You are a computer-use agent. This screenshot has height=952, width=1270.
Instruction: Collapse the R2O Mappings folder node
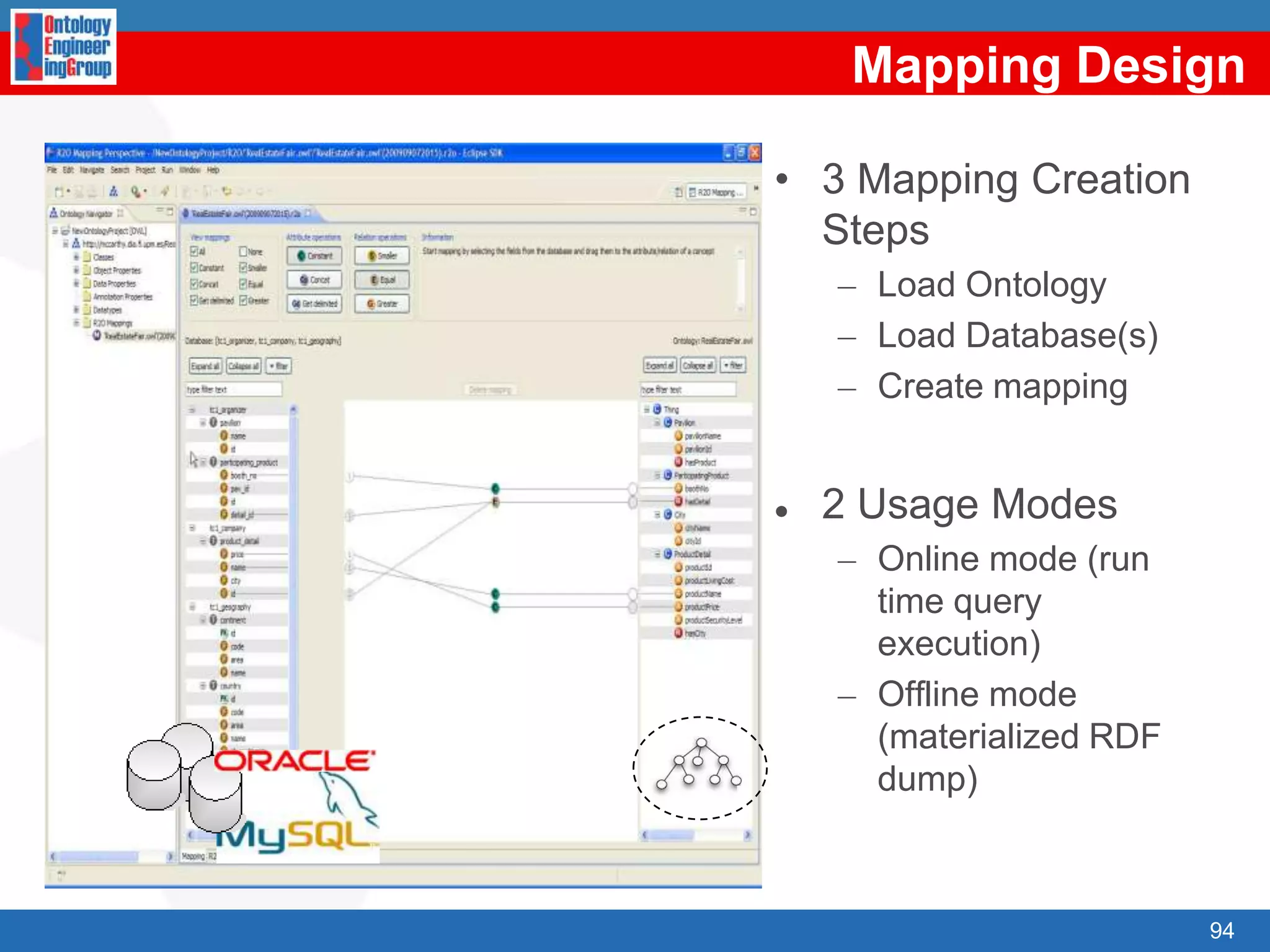click(x=76, y=323)
